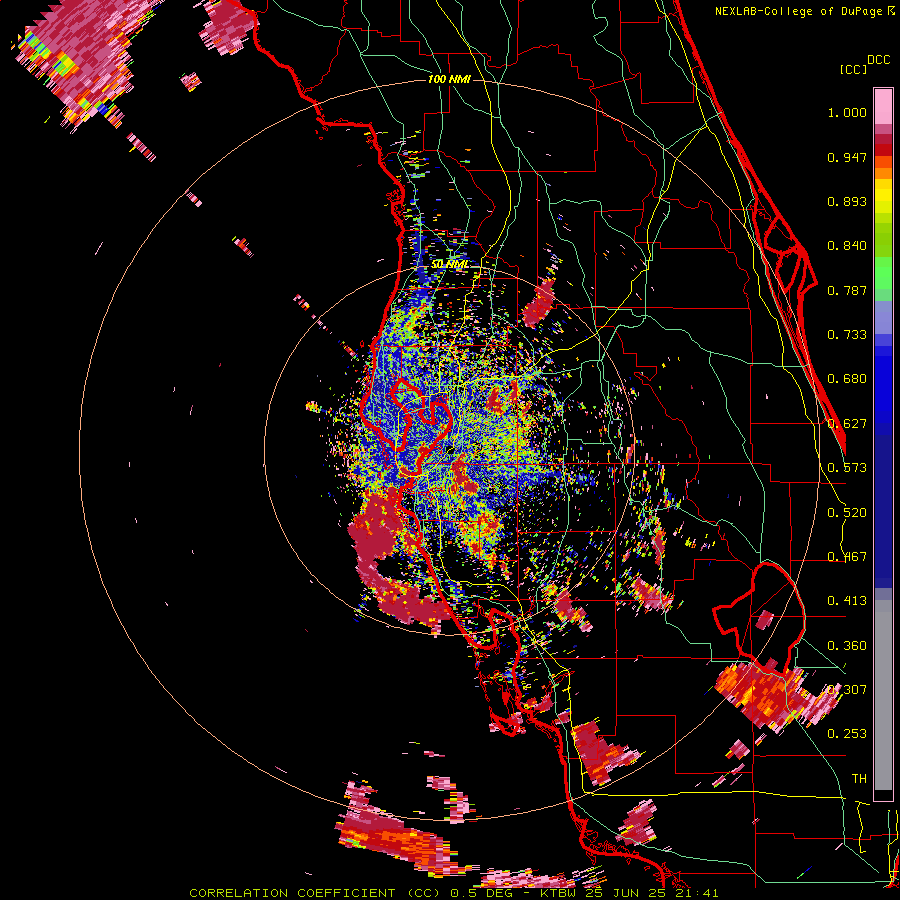Select the 0.840 scale value

pyautogui.click(x=847, y=246)
